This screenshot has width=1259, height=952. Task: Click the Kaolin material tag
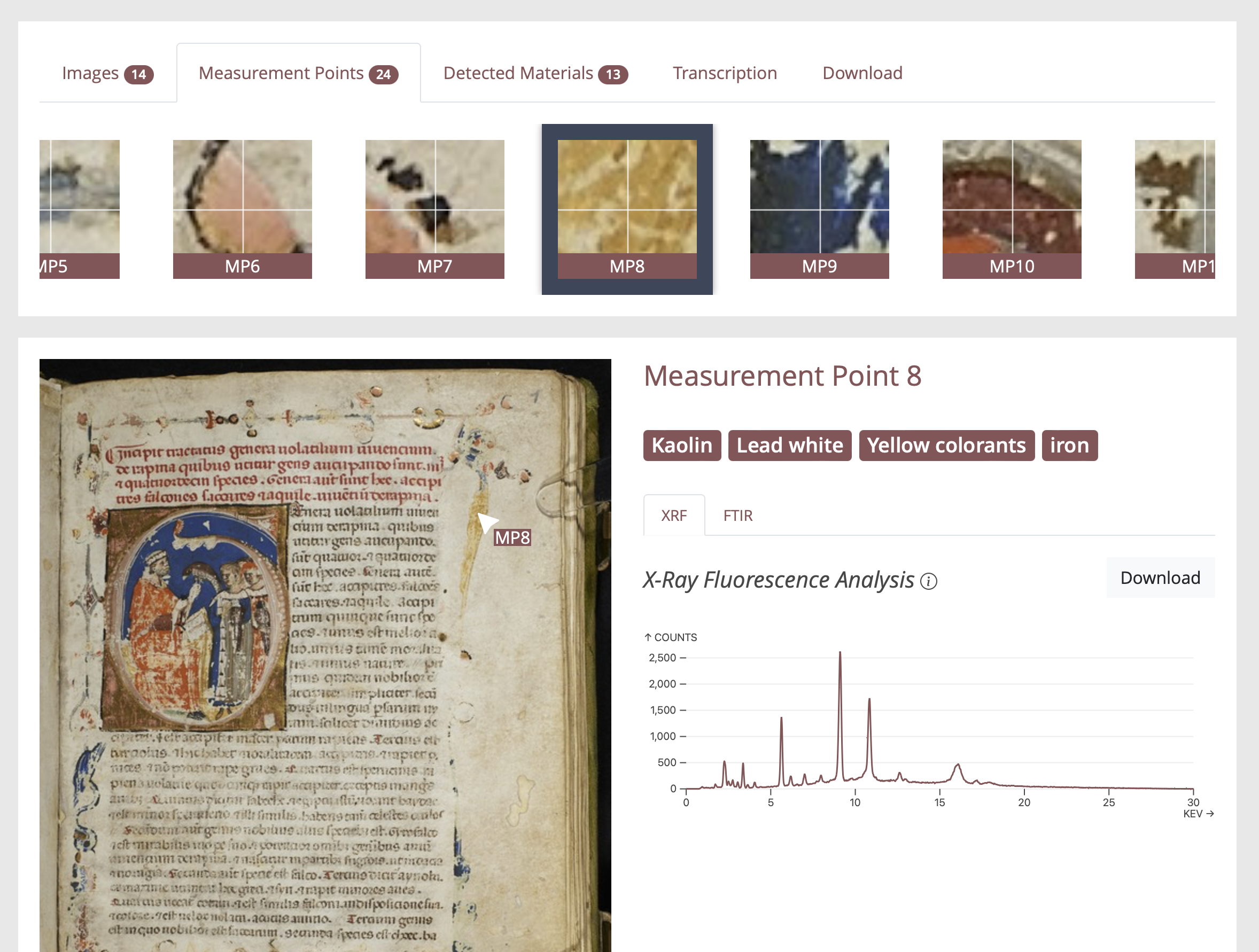click(682, 445)
